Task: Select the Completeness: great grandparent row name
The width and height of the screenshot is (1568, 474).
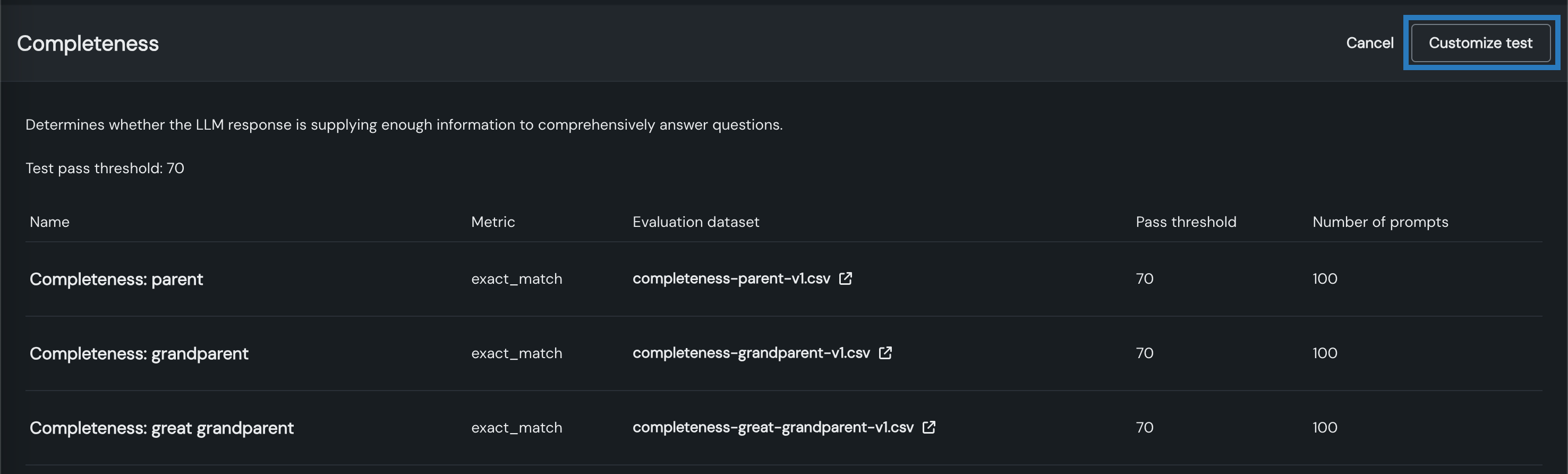Action: click(x=161, y=428)
